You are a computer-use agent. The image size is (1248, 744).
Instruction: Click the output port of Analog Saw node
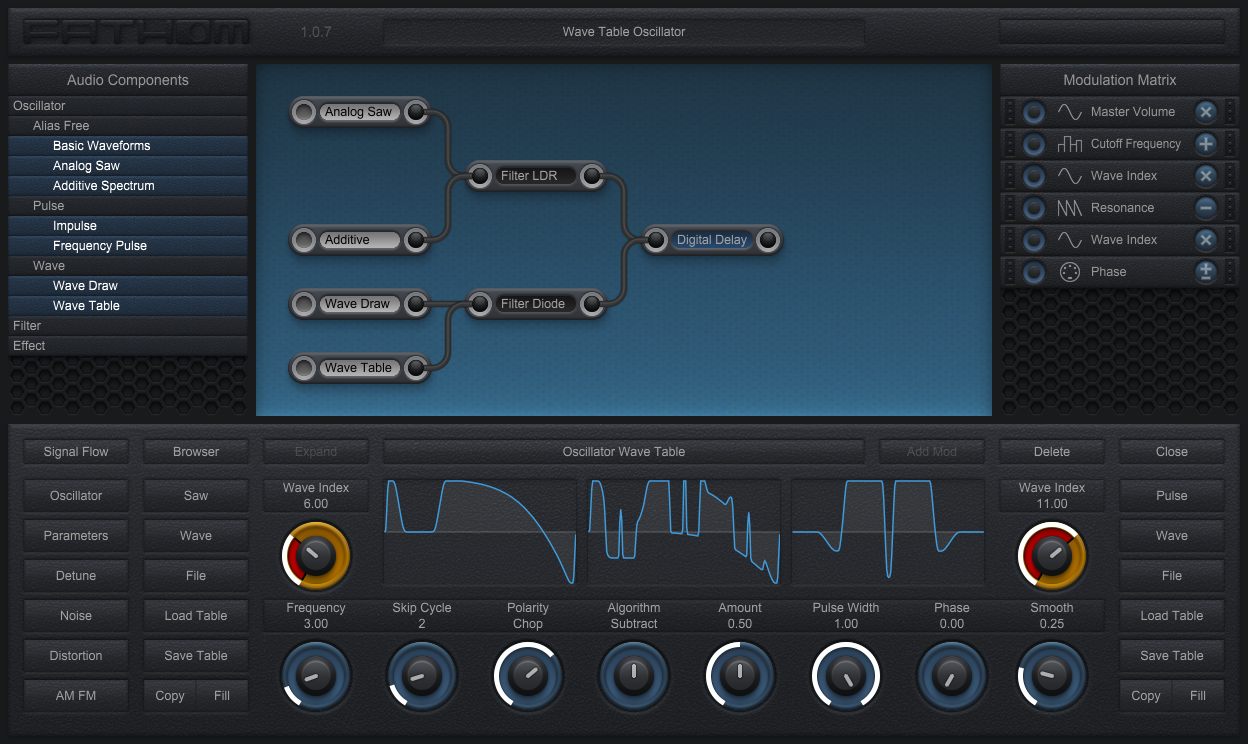click(x=416, y=112)
